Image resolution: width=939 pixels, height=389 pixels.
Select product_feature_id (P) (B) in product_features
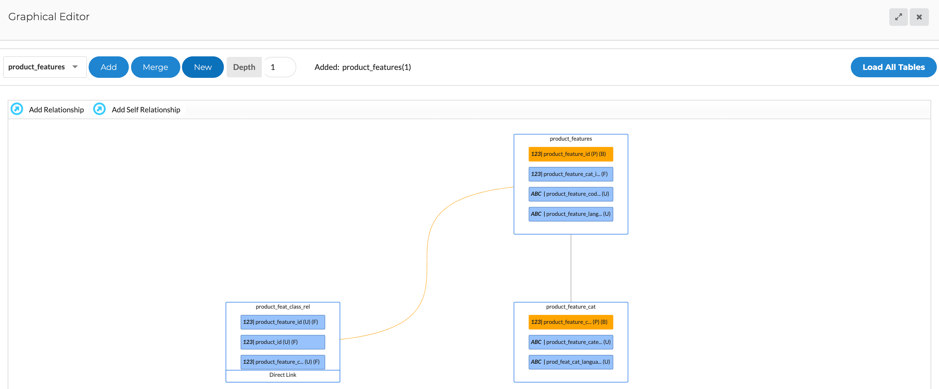pyautogui.click(x=571, y=154)
